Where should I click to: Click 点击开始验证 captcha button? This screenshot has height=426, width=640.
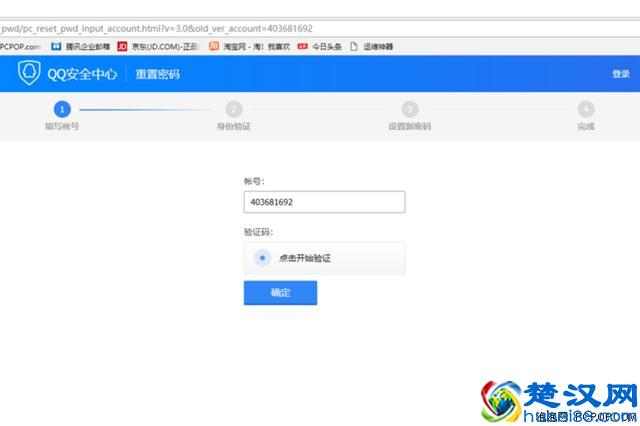[324, 258]
